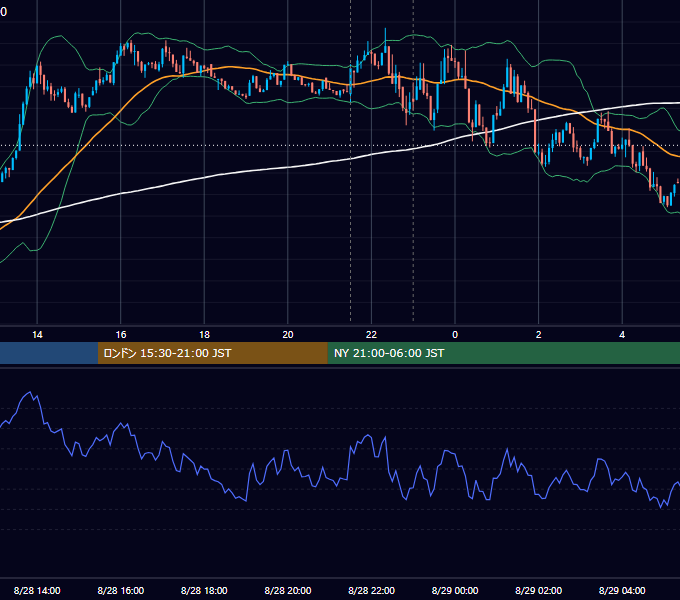Click the 8/28 20:00 date label
The image size is (680, 600).
(x=288, y=590)
